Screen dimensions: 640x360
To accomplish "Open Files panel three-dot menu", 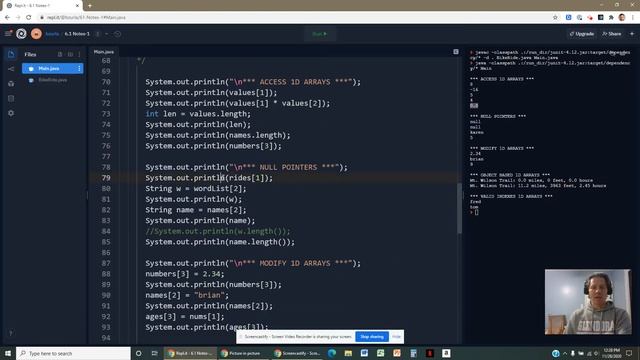I will coord(80,54).
